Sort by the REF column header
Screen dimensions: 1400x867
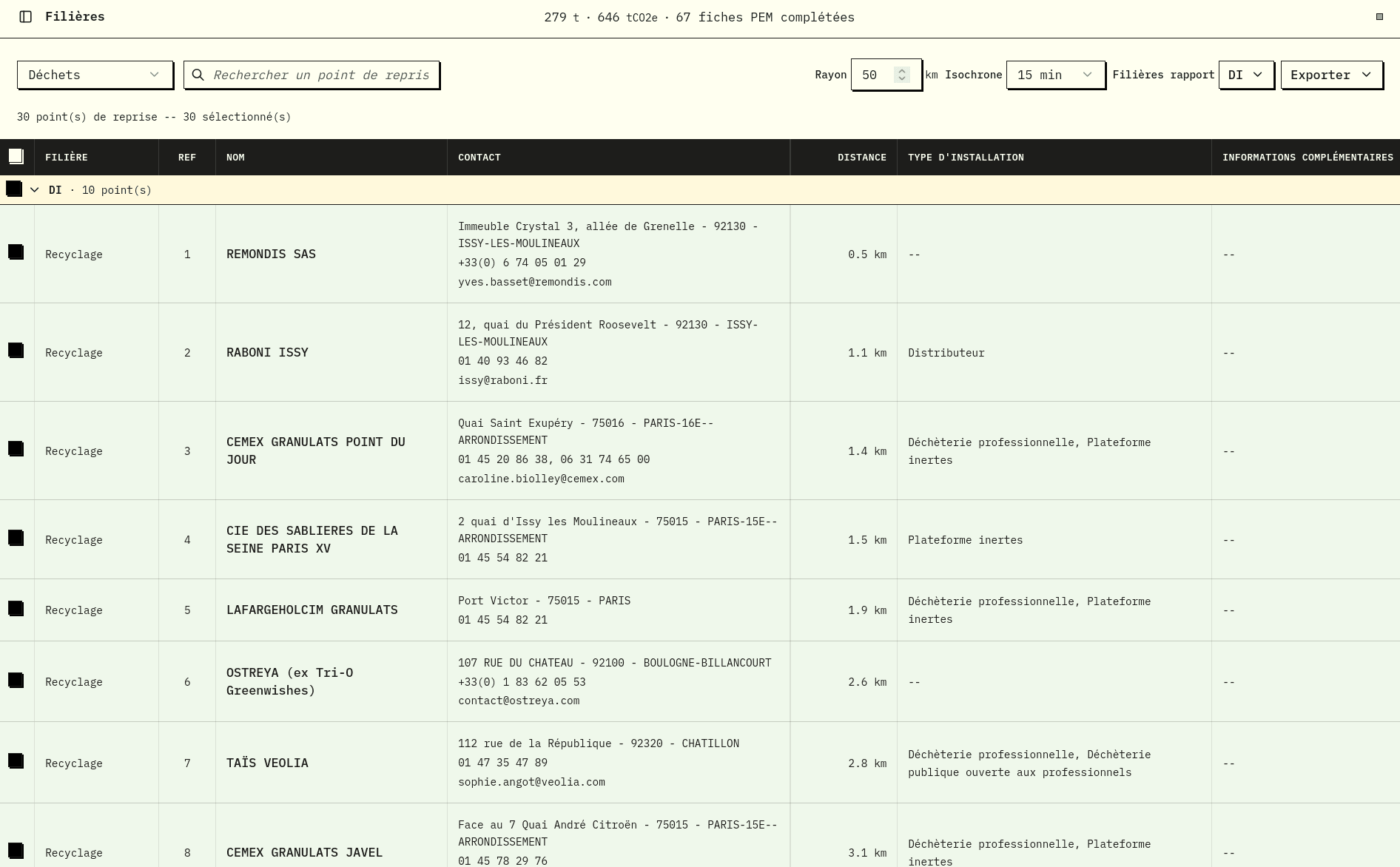tap(187, 158)
